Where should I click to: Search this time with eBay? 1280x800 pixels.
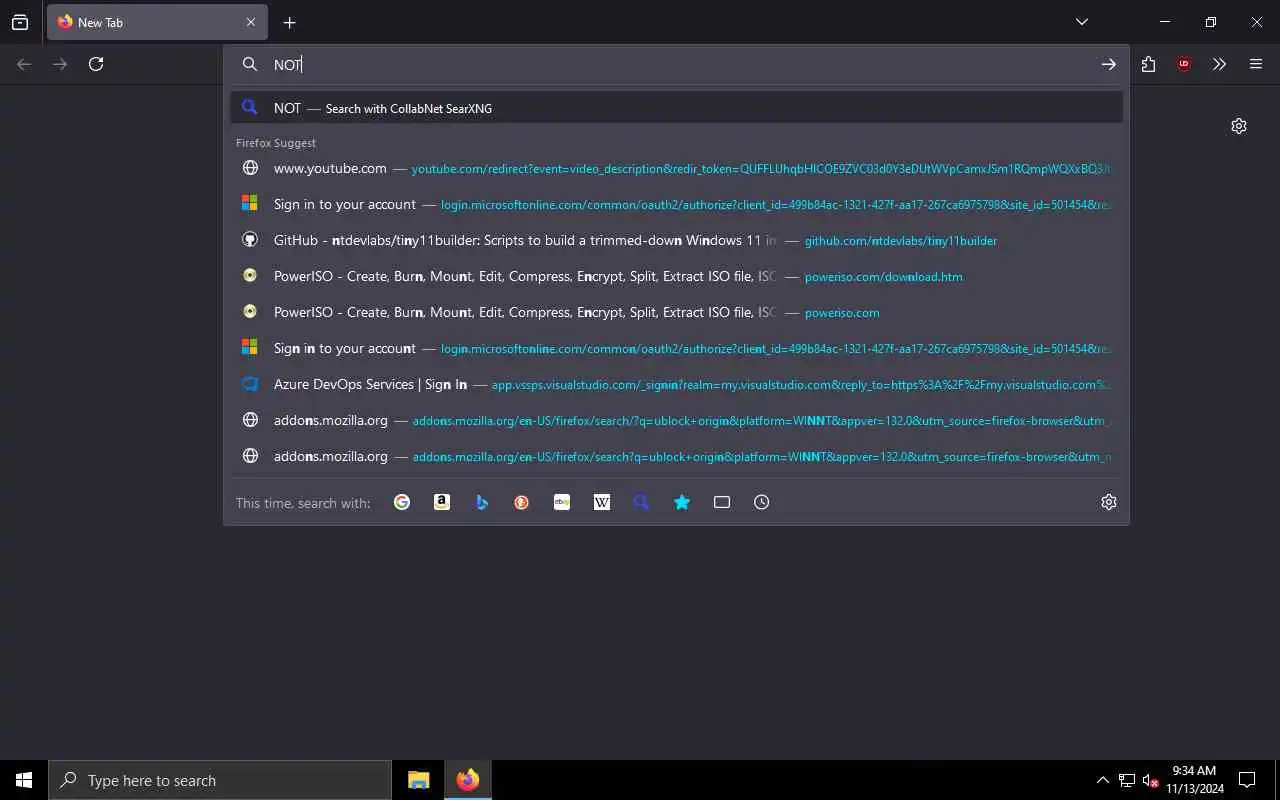click(562, 503)
